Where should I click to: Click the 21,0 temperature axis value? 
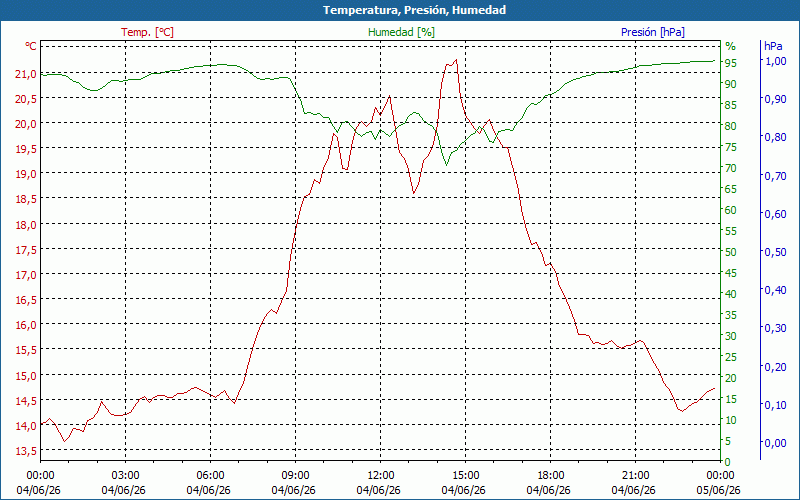pos(26,74)
